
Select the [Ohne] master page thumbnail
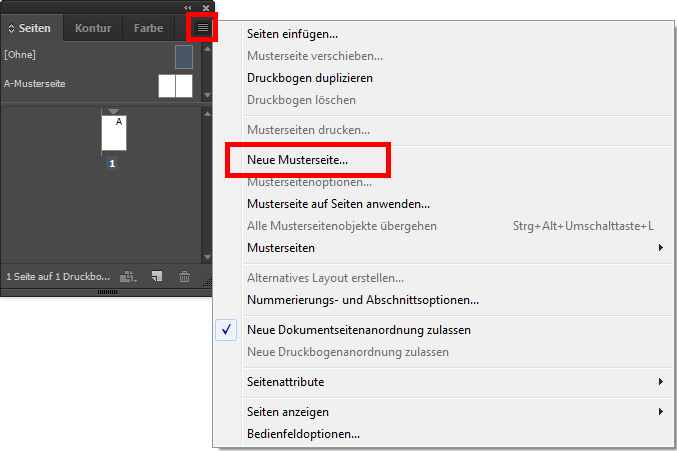pos(184,56)
